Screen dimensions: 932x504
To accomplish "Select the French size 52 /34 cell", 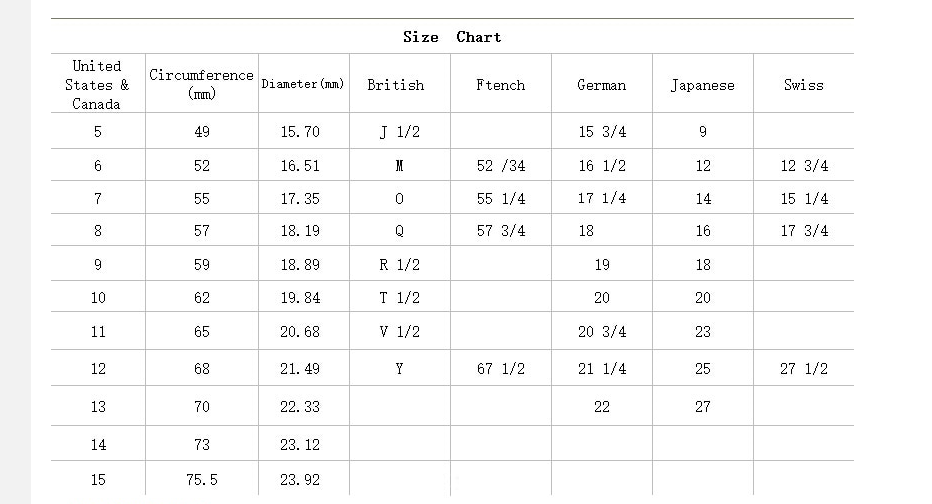I will tap(500, 166).
